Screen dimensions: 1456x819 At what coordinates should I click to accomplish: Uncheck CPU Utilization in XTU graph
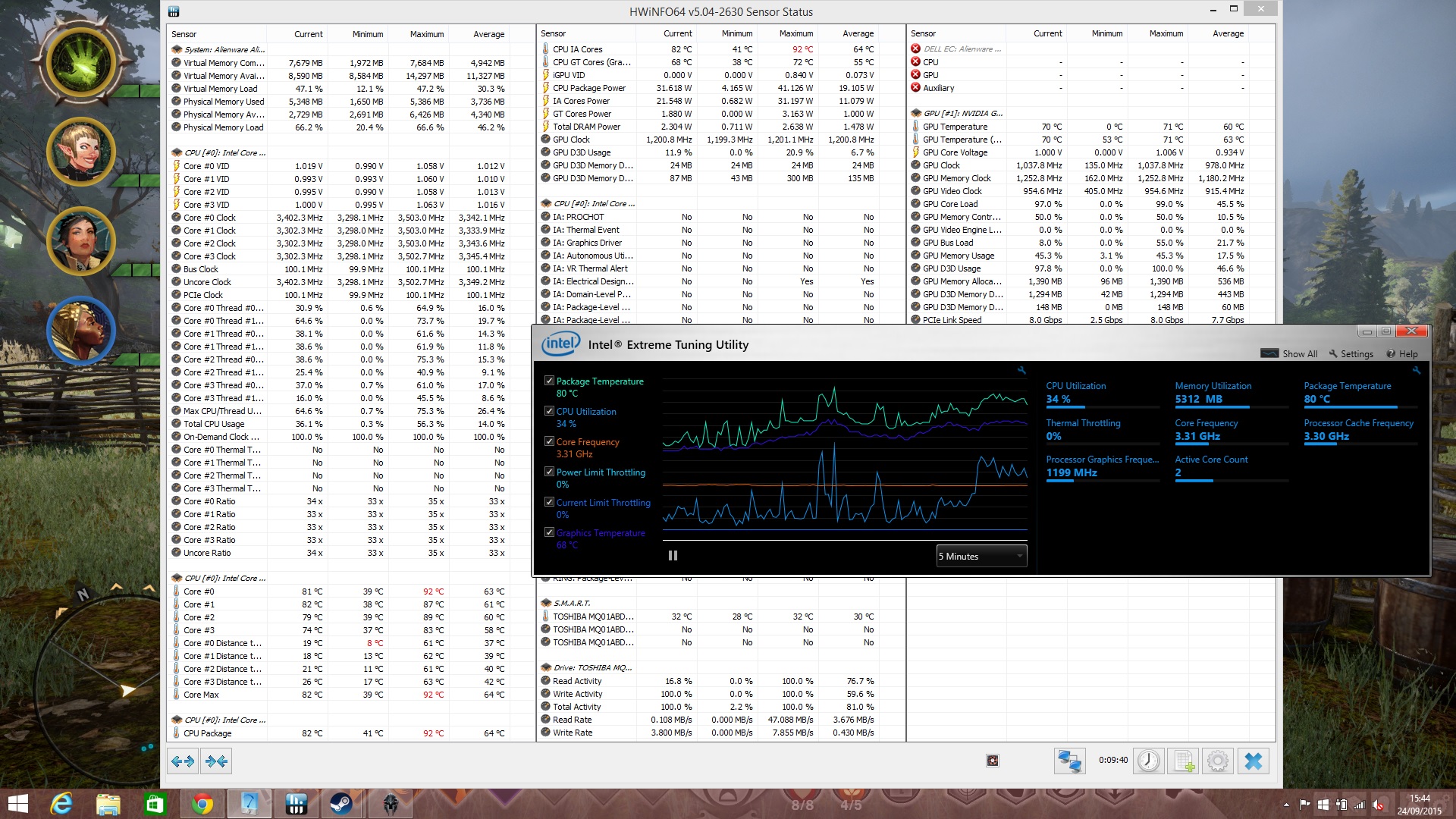click(x=549, y=411)
